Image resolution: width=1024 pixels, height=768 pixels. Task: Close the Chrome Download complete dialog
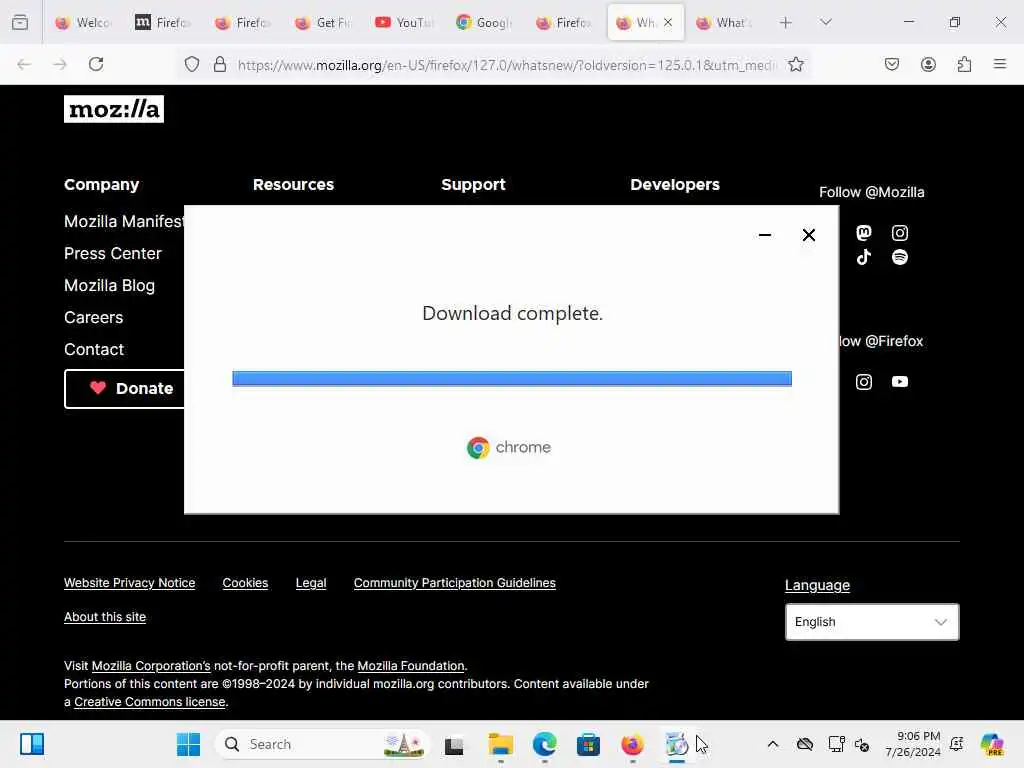(x=808, y=234)
